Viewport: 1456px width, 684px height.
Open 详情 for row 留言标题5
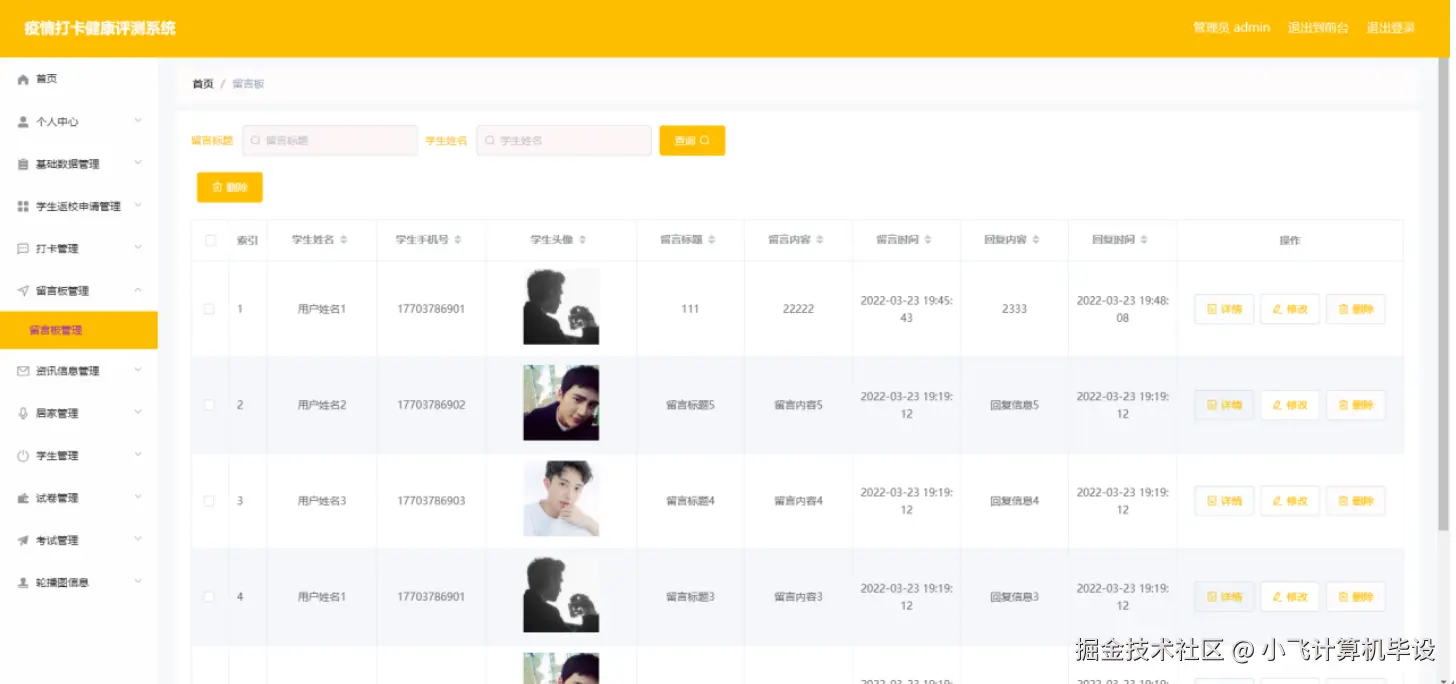click(1224, 405)
